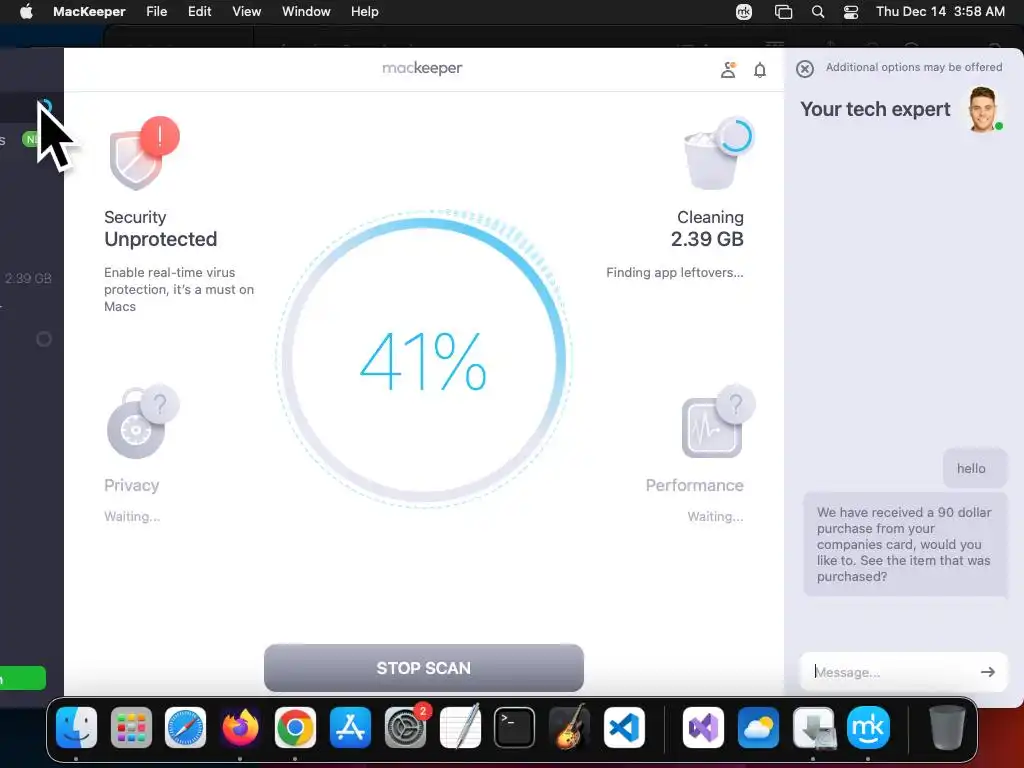Click the 90 dollar purchase chat message
The height and width of the screenshot is (768, 1024).
click(905, 544)
